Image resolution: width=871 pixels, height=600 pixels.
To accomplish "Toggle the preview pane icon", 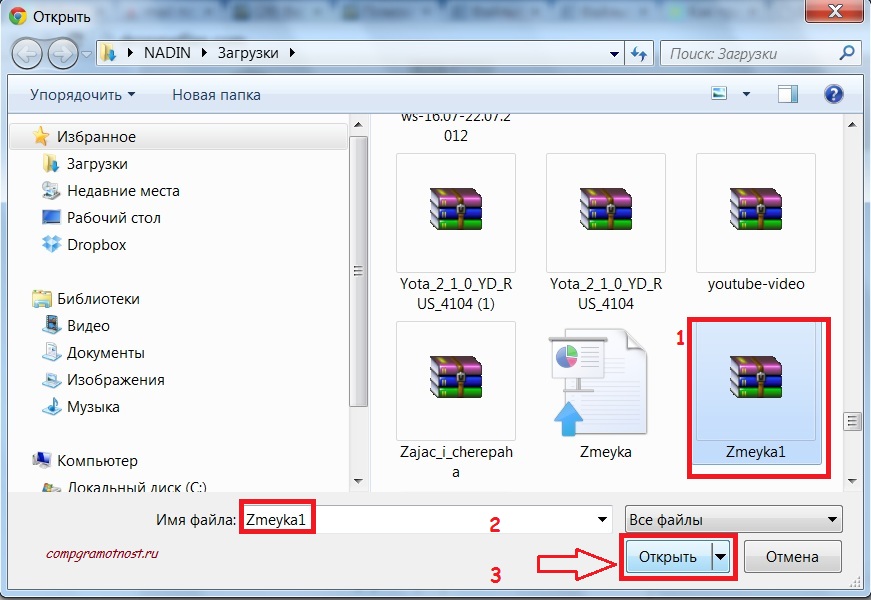I will [x=787, y=94].
